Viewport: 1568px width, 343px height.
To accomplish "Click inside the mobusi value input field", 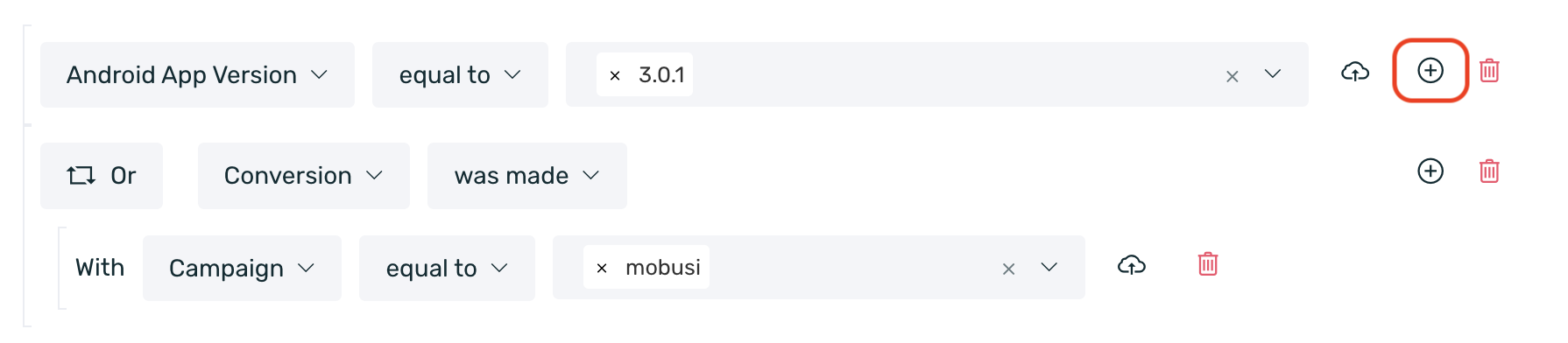I will point(850,268).
